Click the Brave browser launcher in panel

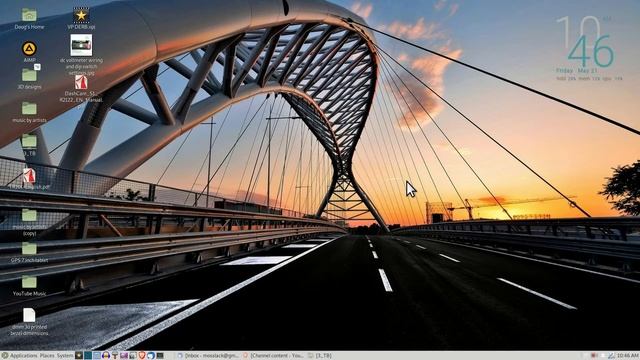click(142, 356)
